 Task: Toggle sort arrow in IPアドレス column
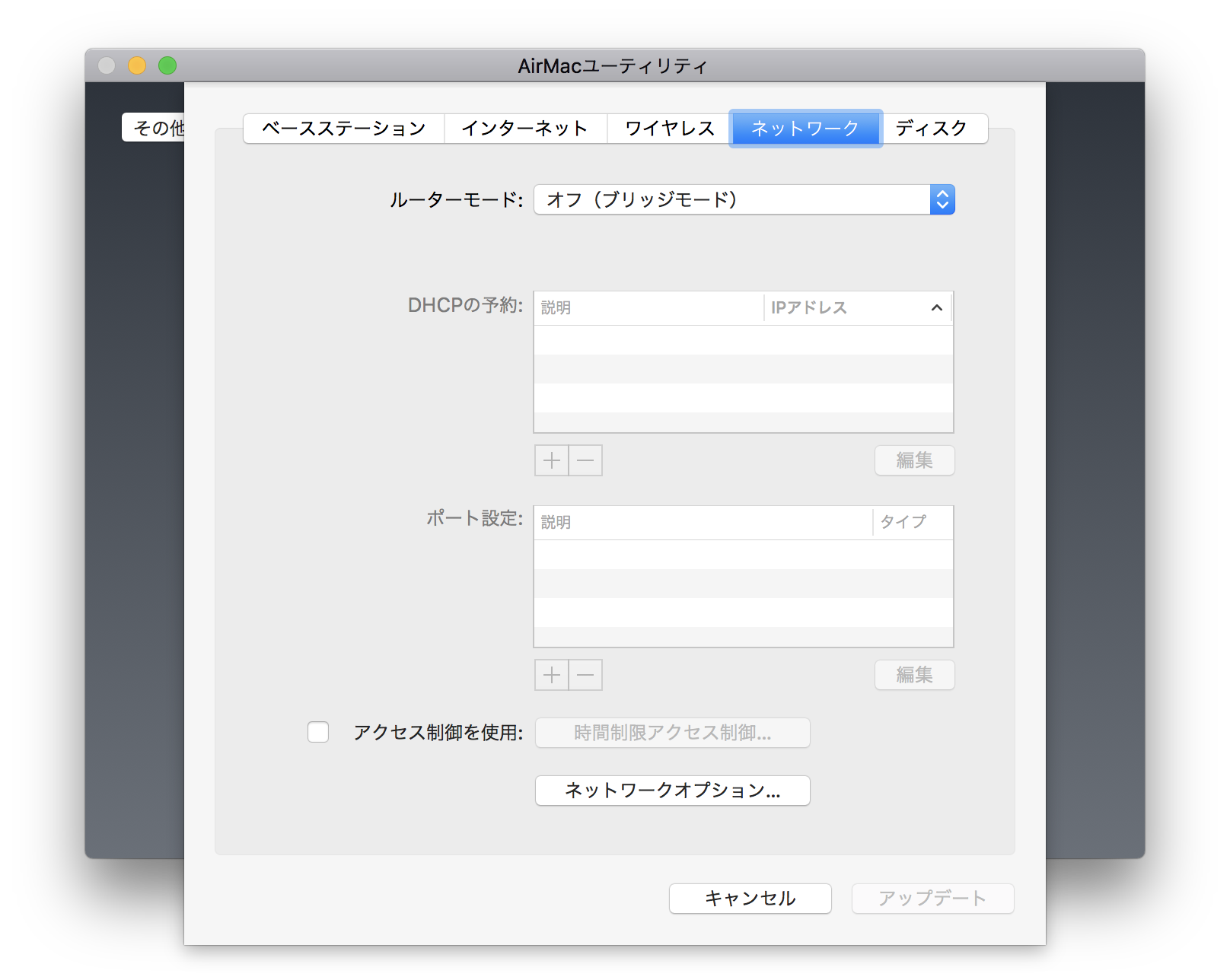936,308
